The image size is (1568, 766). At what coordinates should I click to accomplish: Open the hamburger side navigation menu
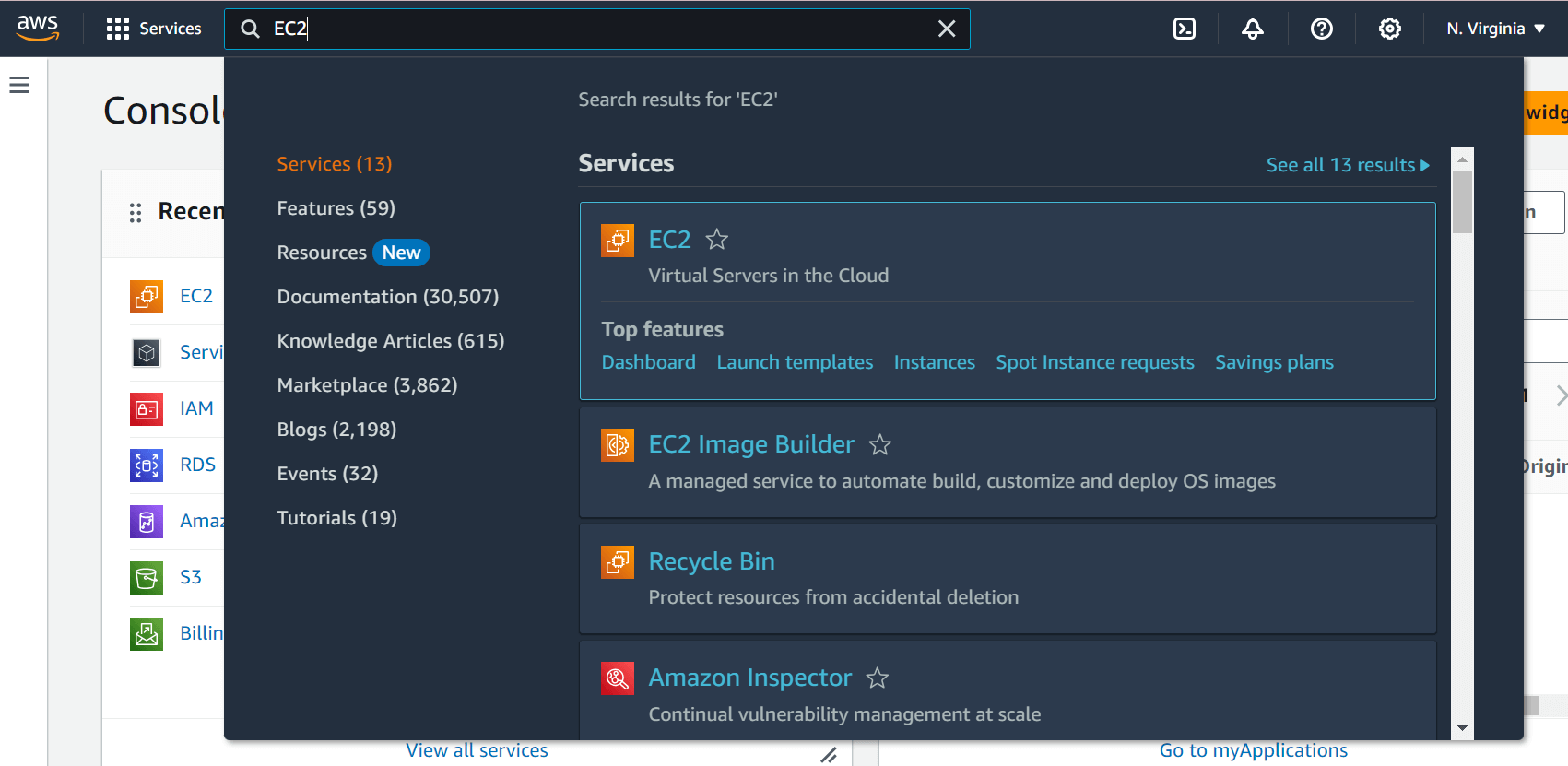[x=19, y=85]
